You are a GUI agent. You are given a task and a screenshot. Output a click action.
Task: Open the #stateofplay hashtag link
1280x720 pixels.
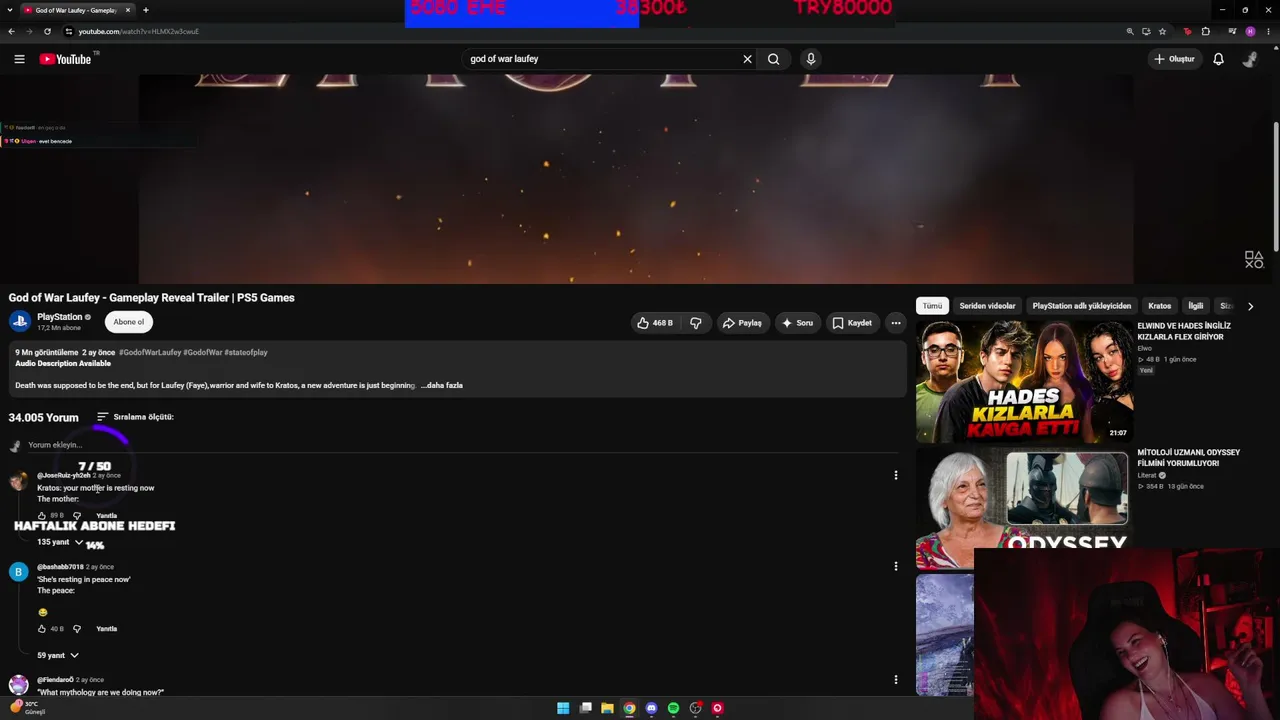click(246, 352)
